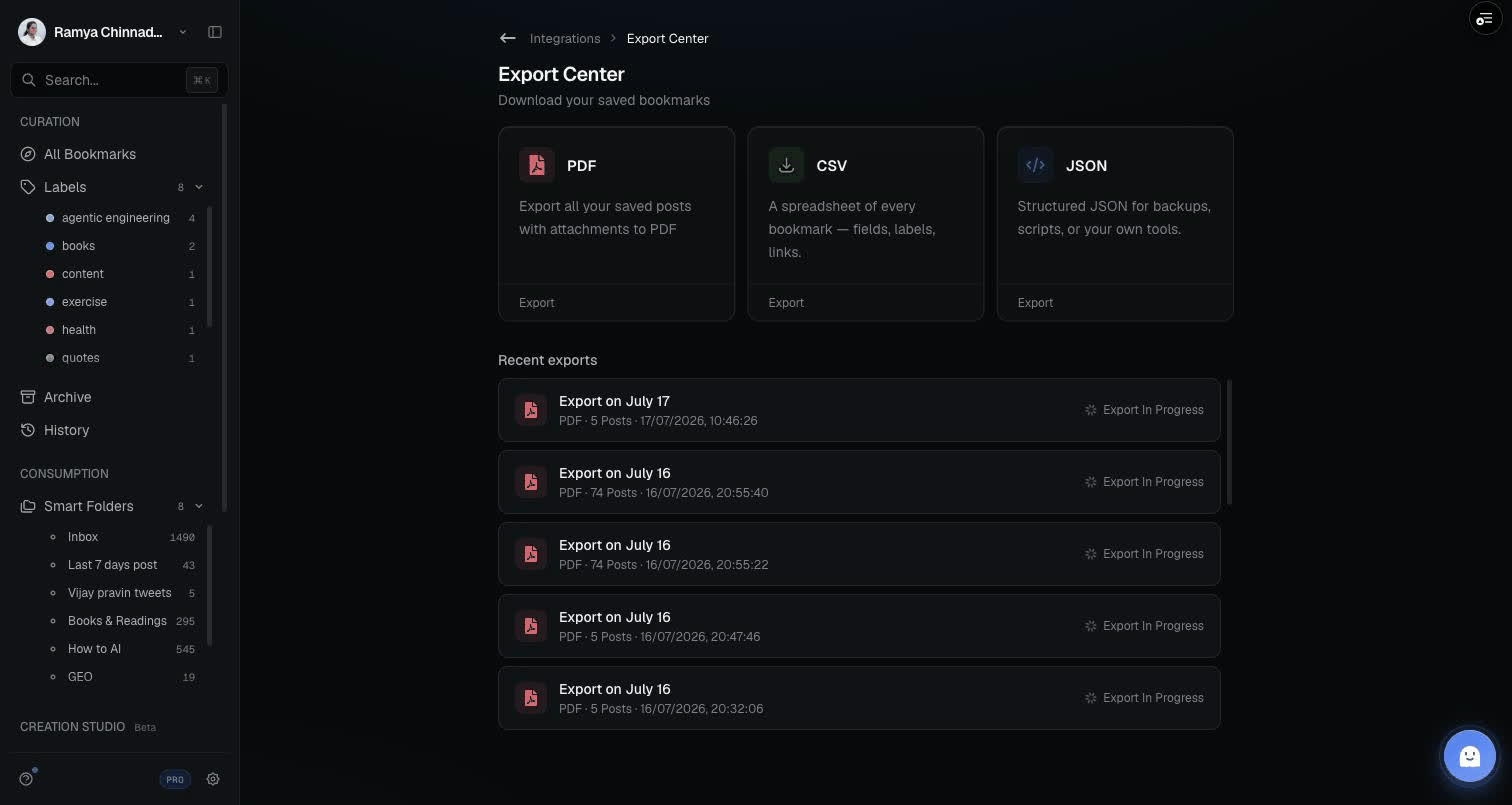
Task: Open the Export on July 17 row
Action: pyautogui.click(x=859, y=410)
